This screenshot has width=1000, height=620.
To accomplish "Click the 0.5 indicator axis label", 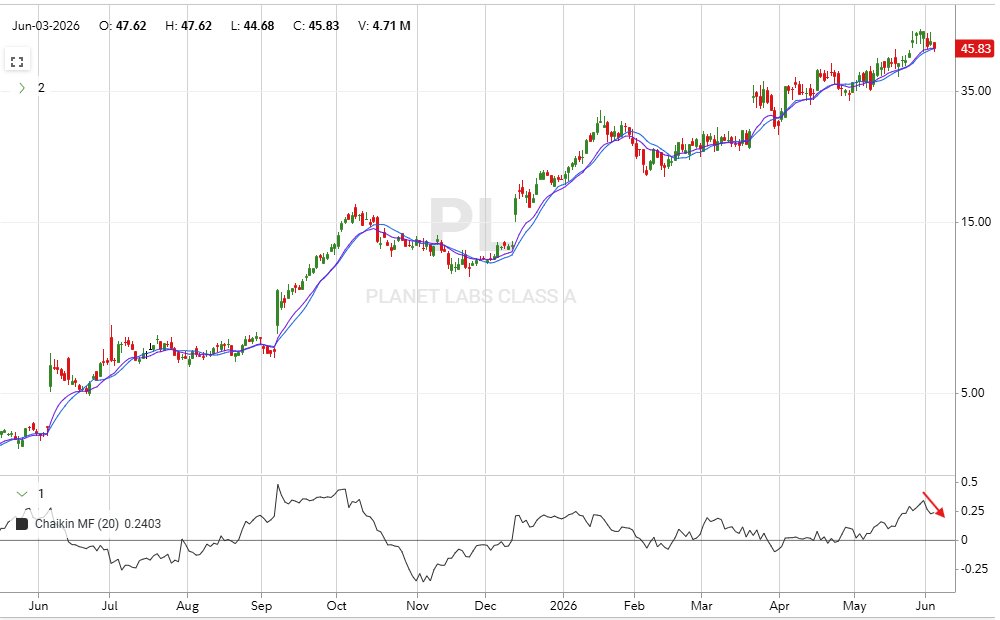I will pos(969,482).
